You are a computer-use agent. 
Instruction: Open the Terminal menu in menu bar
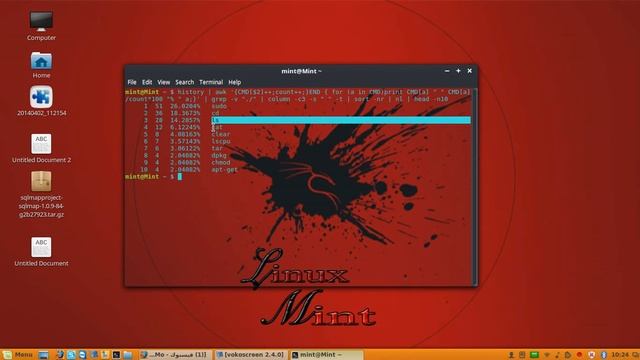point(211,82)
